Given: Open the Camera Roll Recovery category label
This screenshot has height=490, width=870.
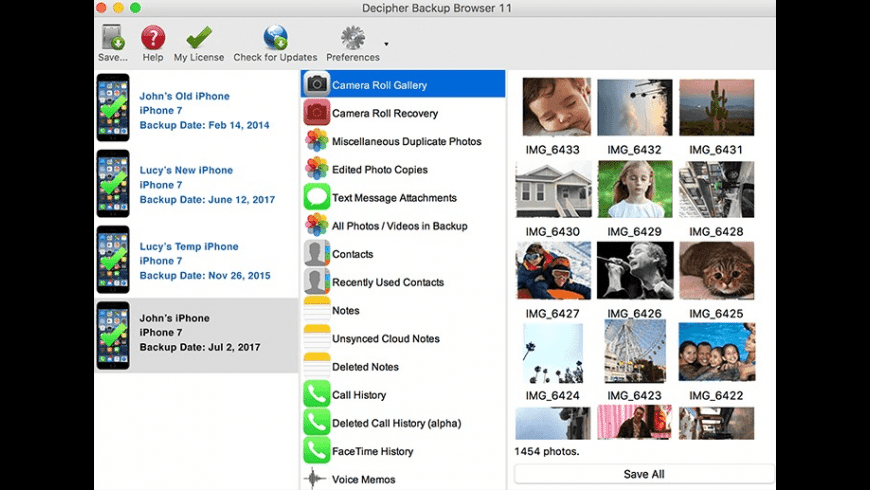Looking at the screenshot, I should pyautogui.click(x=385, y=113).
